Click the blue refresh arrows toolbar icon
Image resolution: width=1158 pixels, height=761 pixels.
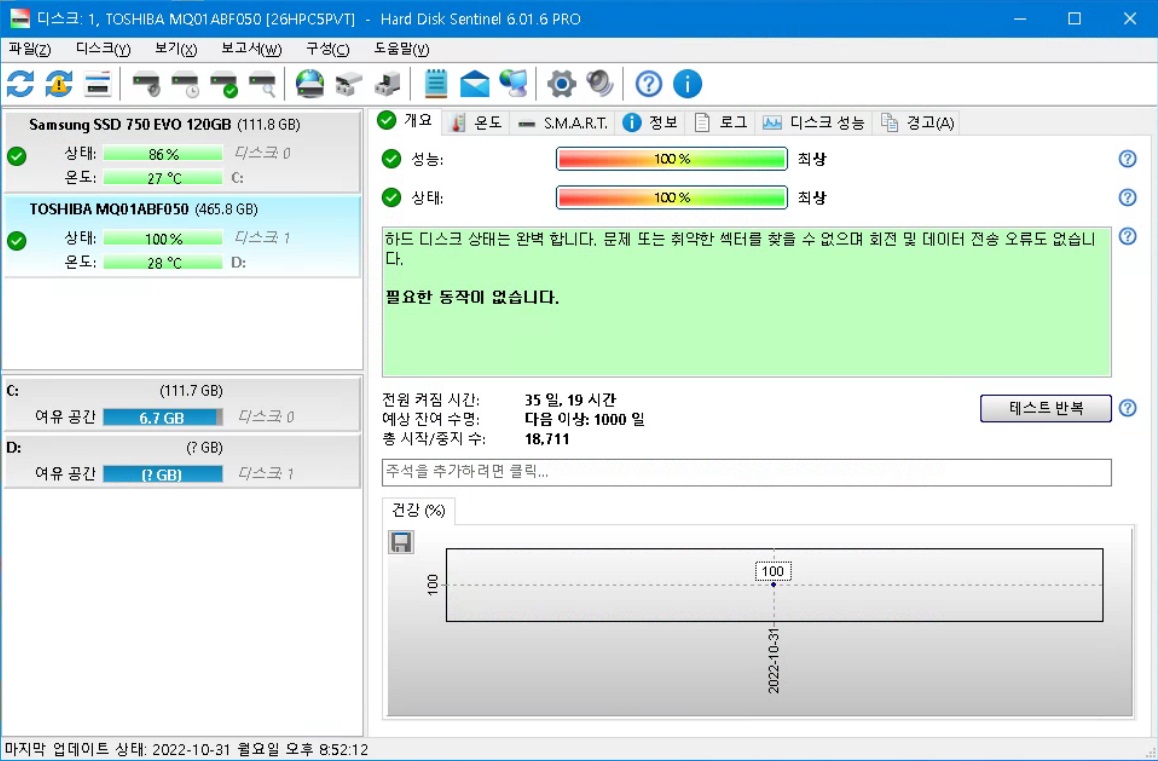[20, 83]
